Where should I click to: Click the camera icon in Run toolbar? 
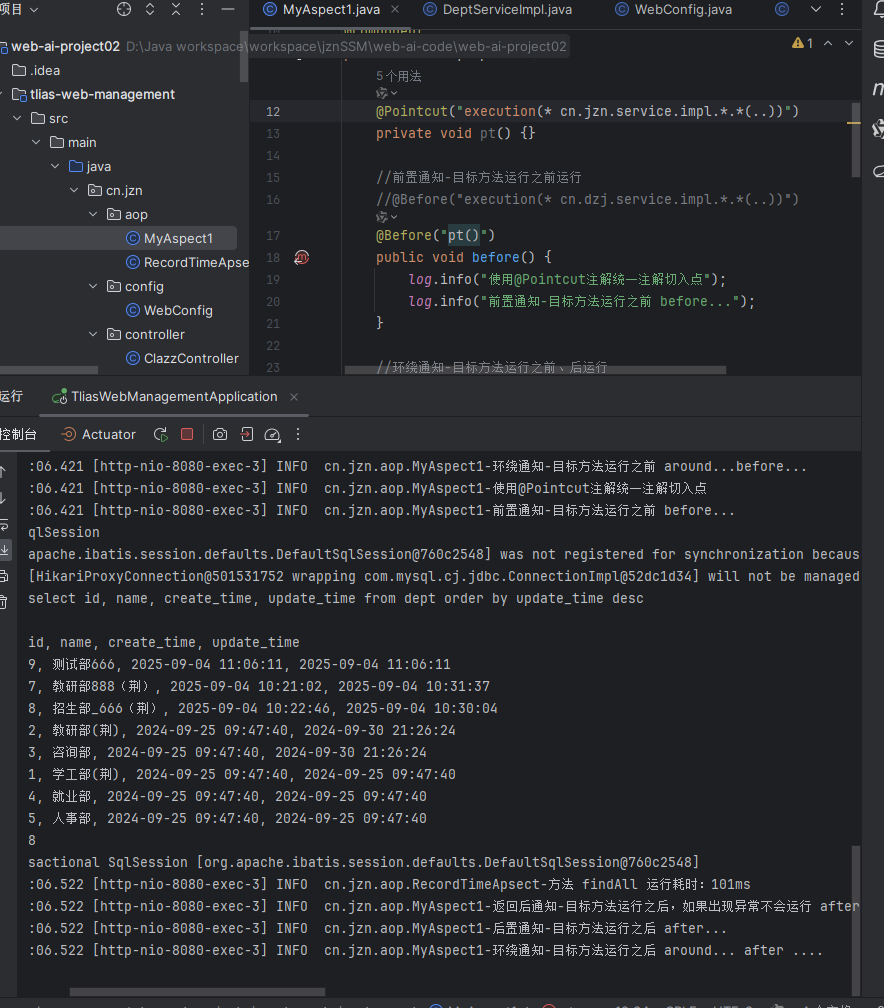220,435
